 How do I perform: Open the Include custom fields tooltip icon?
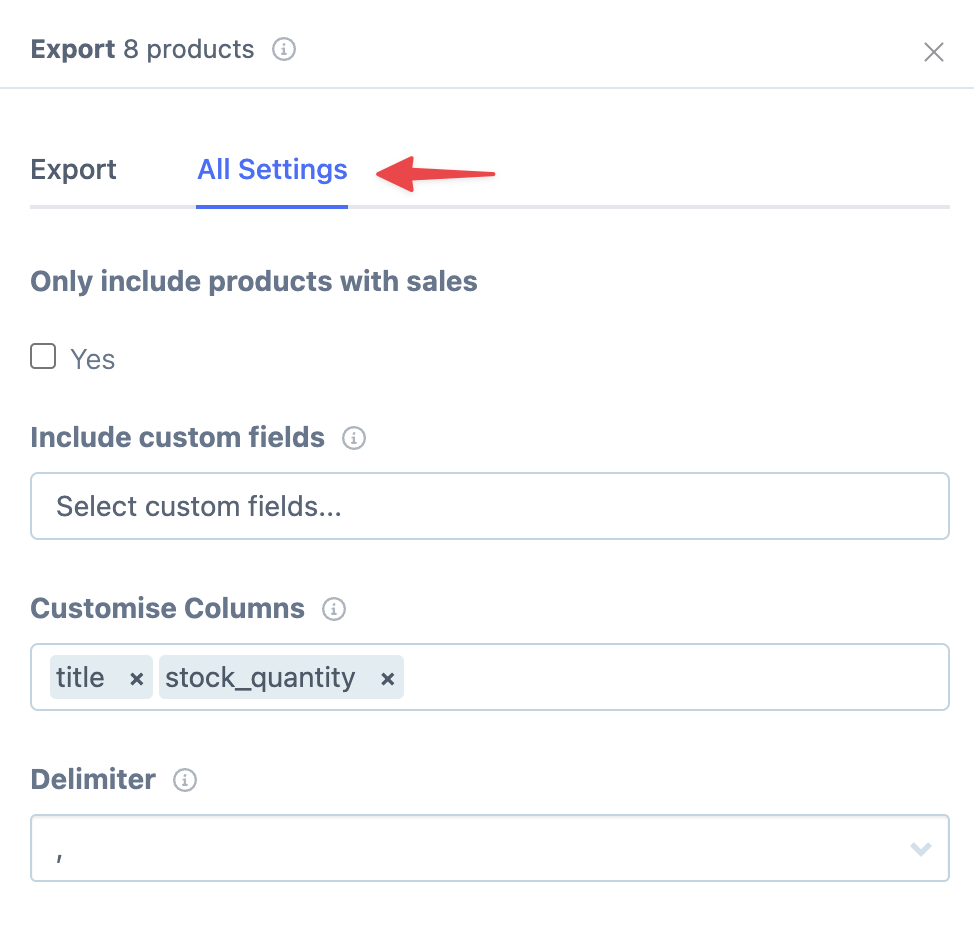[354, 438]
